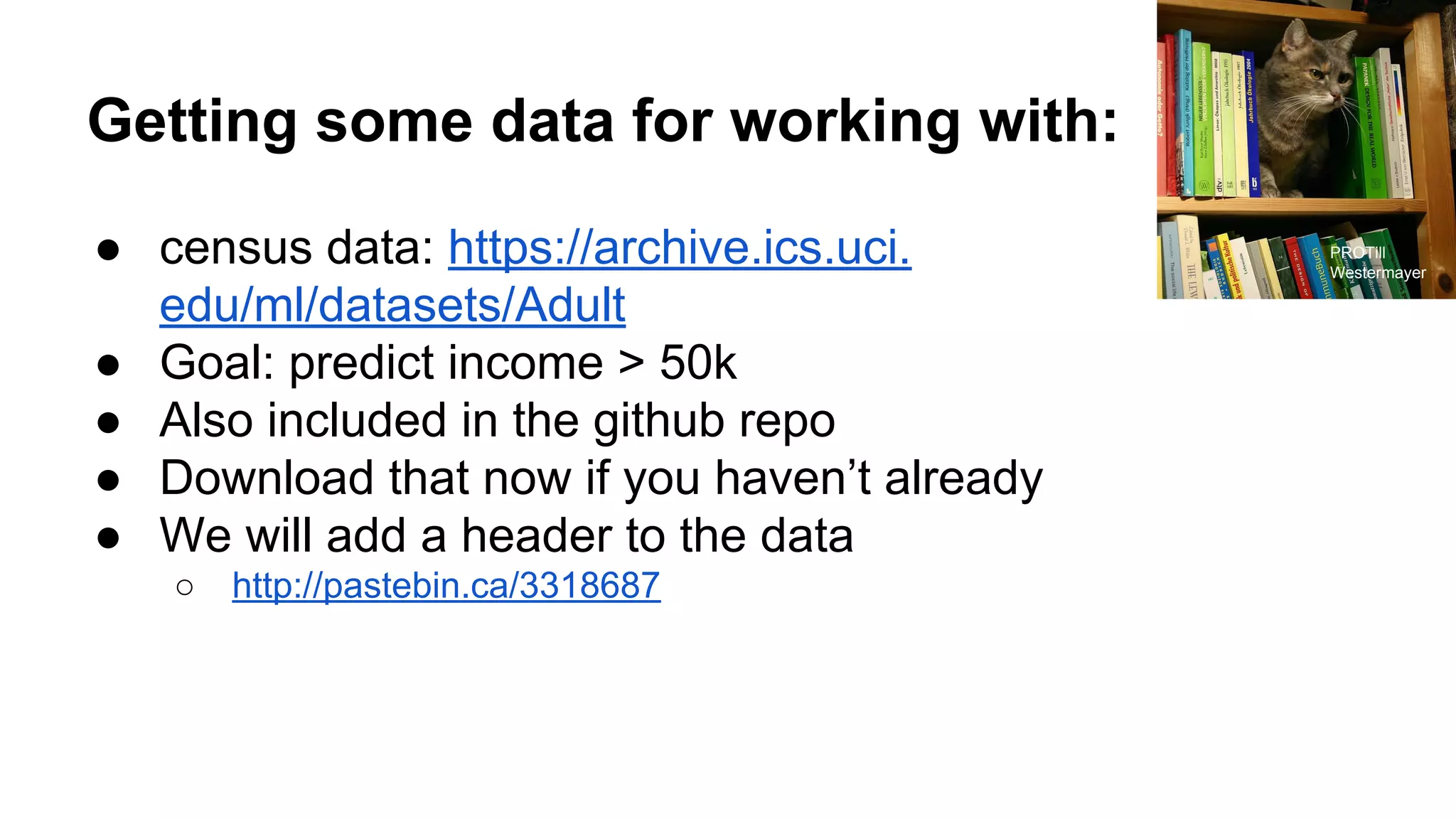1456x819 pixels.
Task: Click the 'census data:' label text
Action: click(297, 248)
